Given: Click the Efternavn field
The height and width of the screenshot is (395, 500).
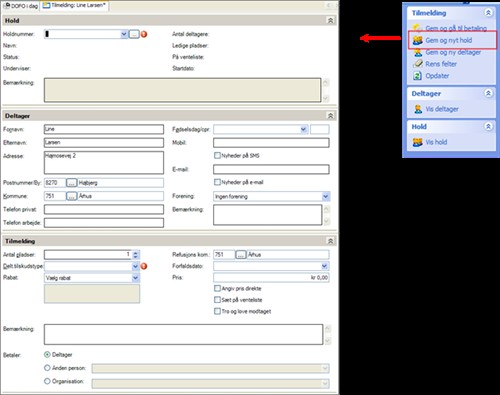Looking at the screenshot, I should [104, 143].
